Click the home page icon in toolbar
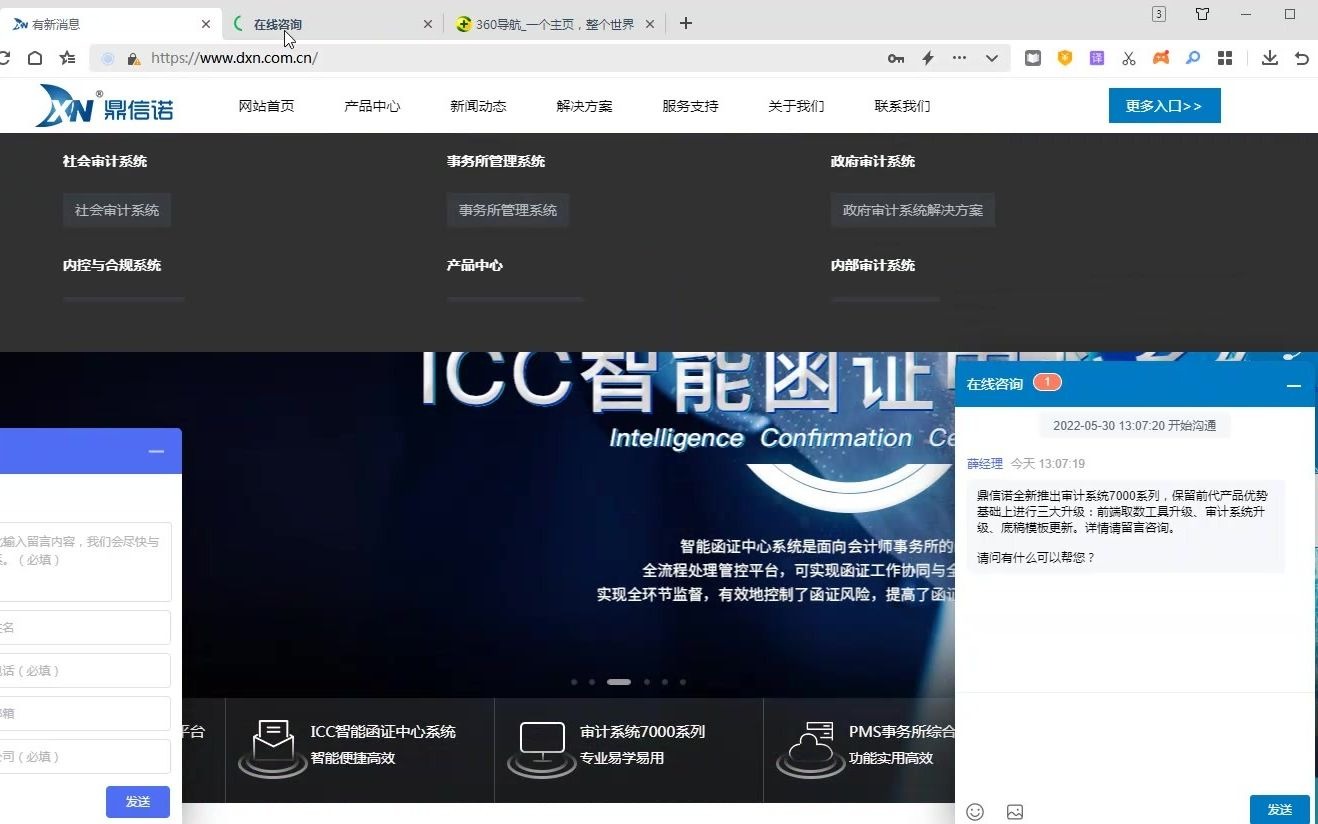The width and height of the screenshot is (1318, 824). [x=35, y=58]
